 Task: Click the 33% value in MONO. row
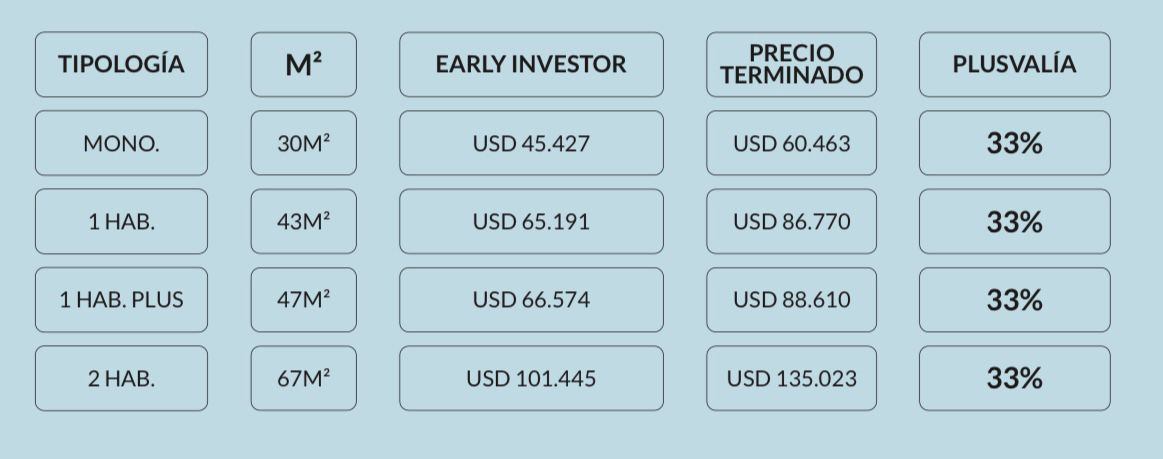click(1015, 143)
